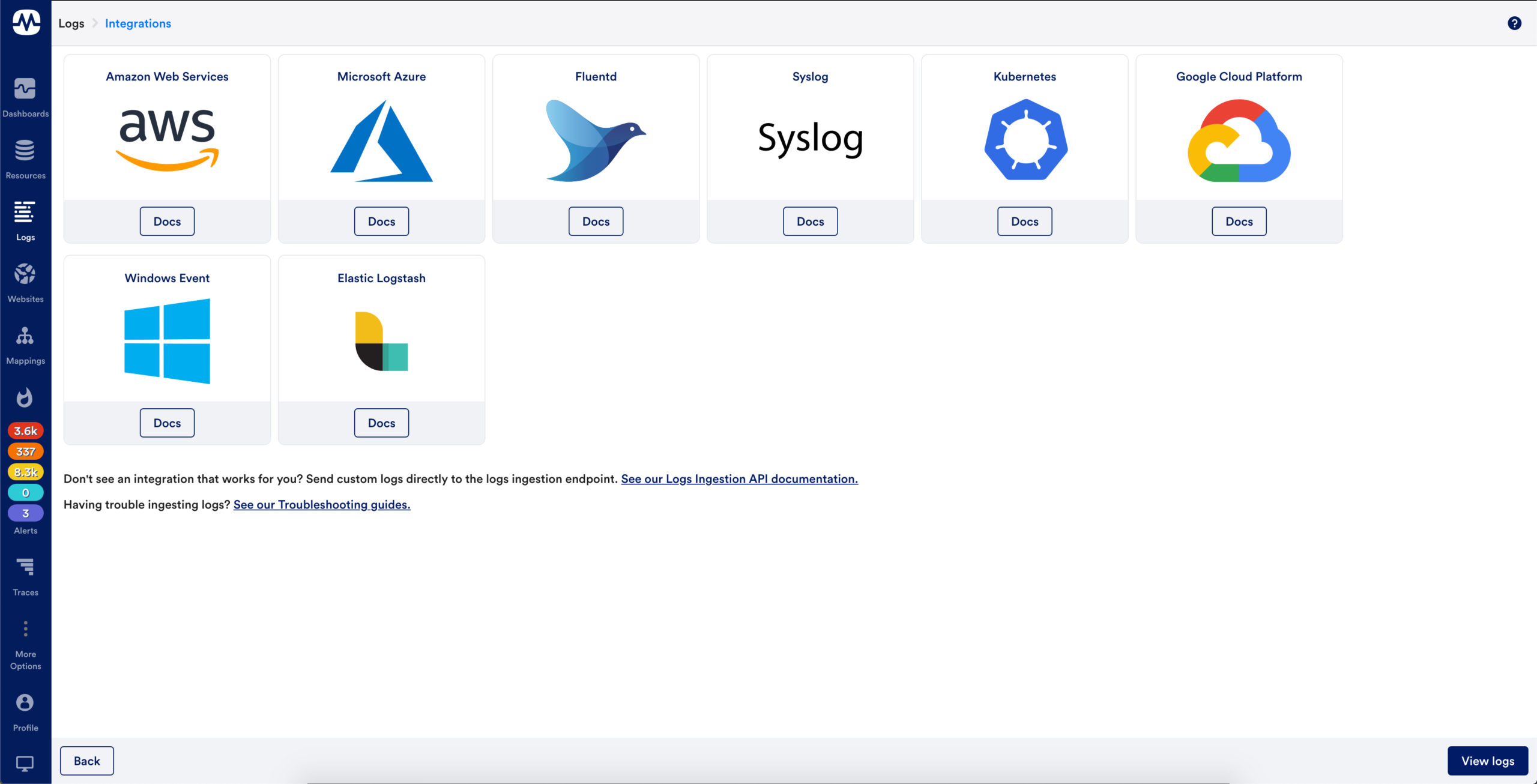Click the Fluentd bird logo
1537x784 pixels.
(x=596, y=140)
